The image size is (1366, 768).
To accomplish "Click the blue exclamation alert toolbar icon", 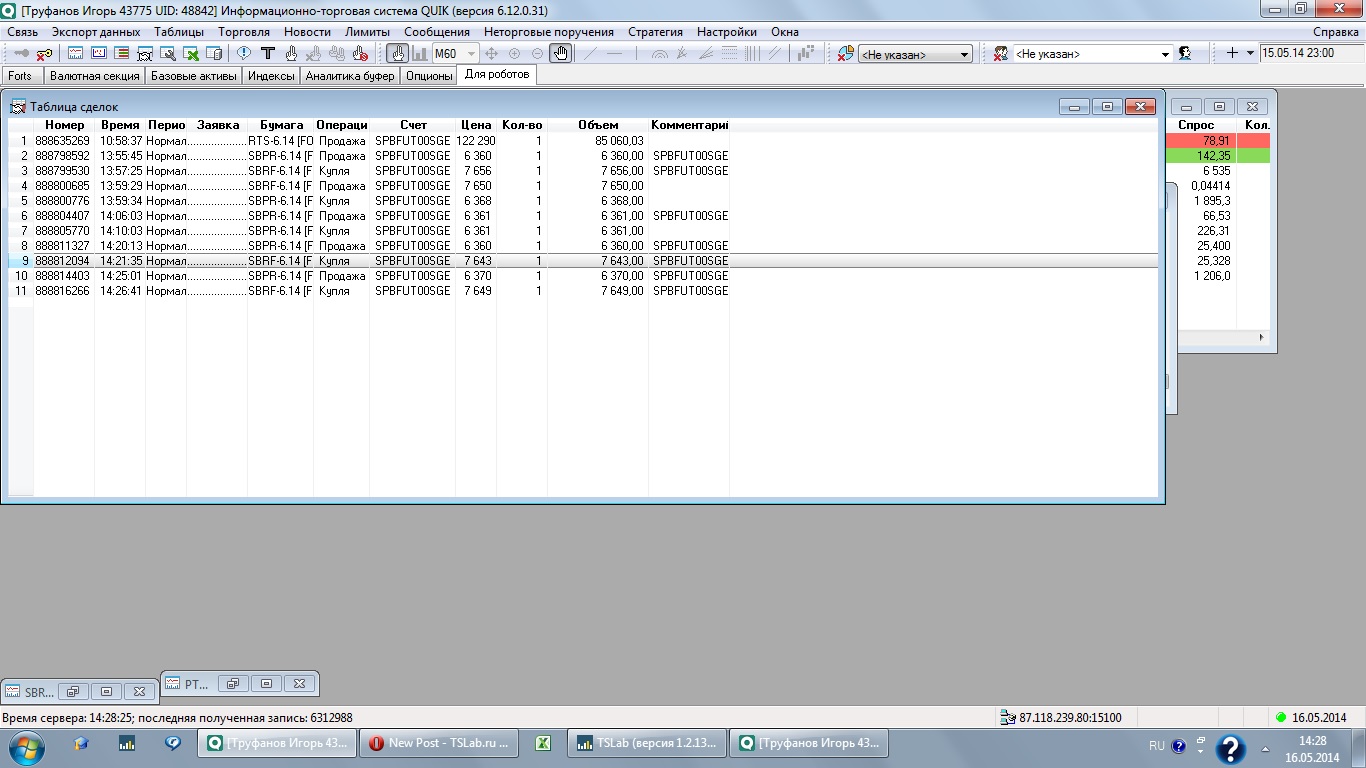I will tap(243, 53).
